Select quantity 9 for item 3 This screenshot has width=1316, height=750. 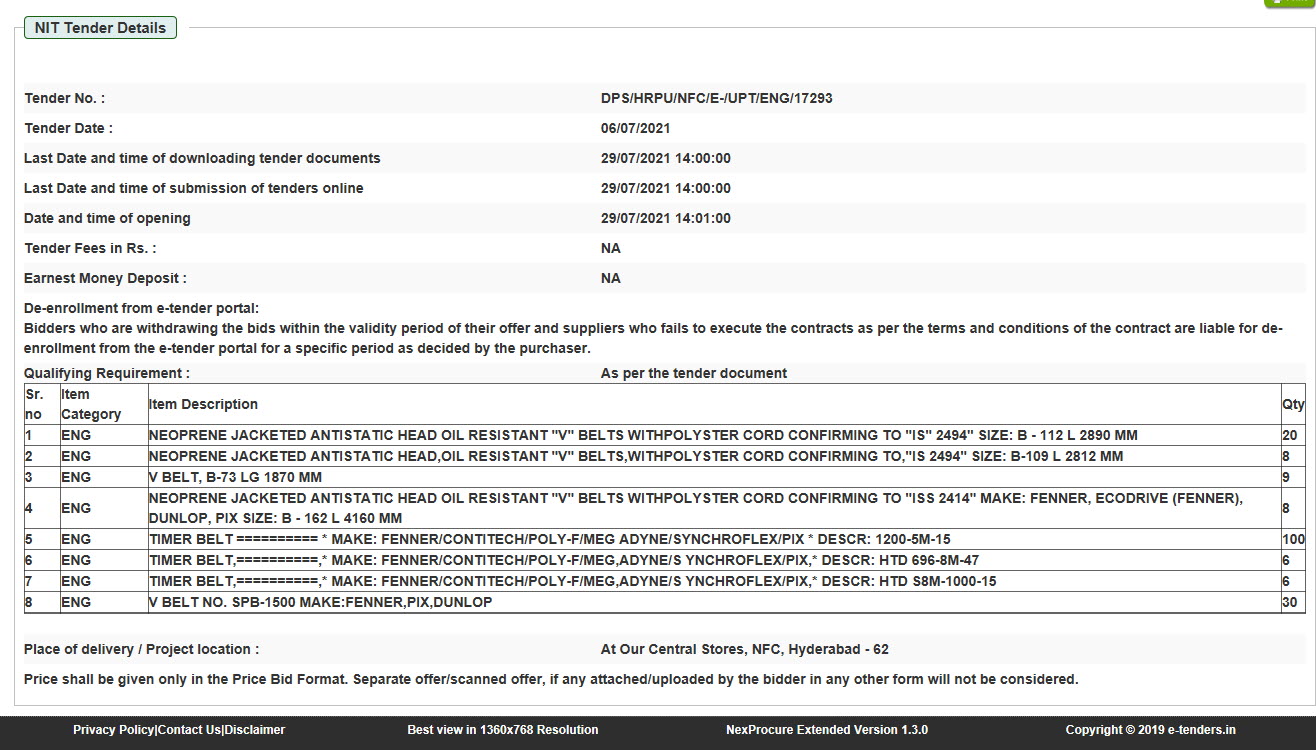coord(1286,477)
